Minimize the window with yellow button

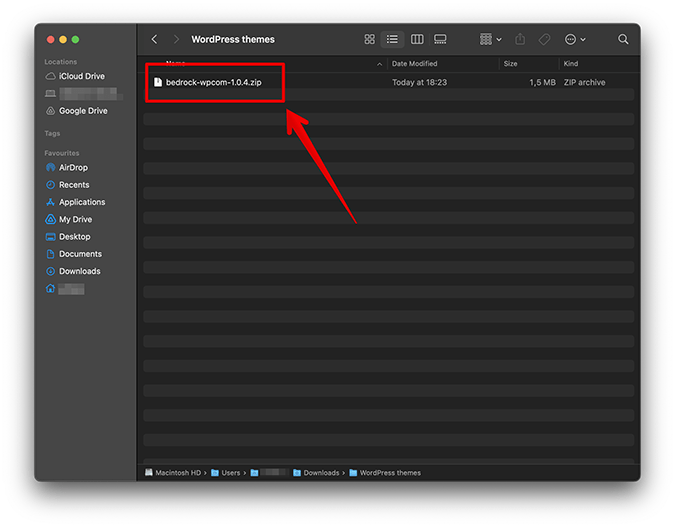63,40
